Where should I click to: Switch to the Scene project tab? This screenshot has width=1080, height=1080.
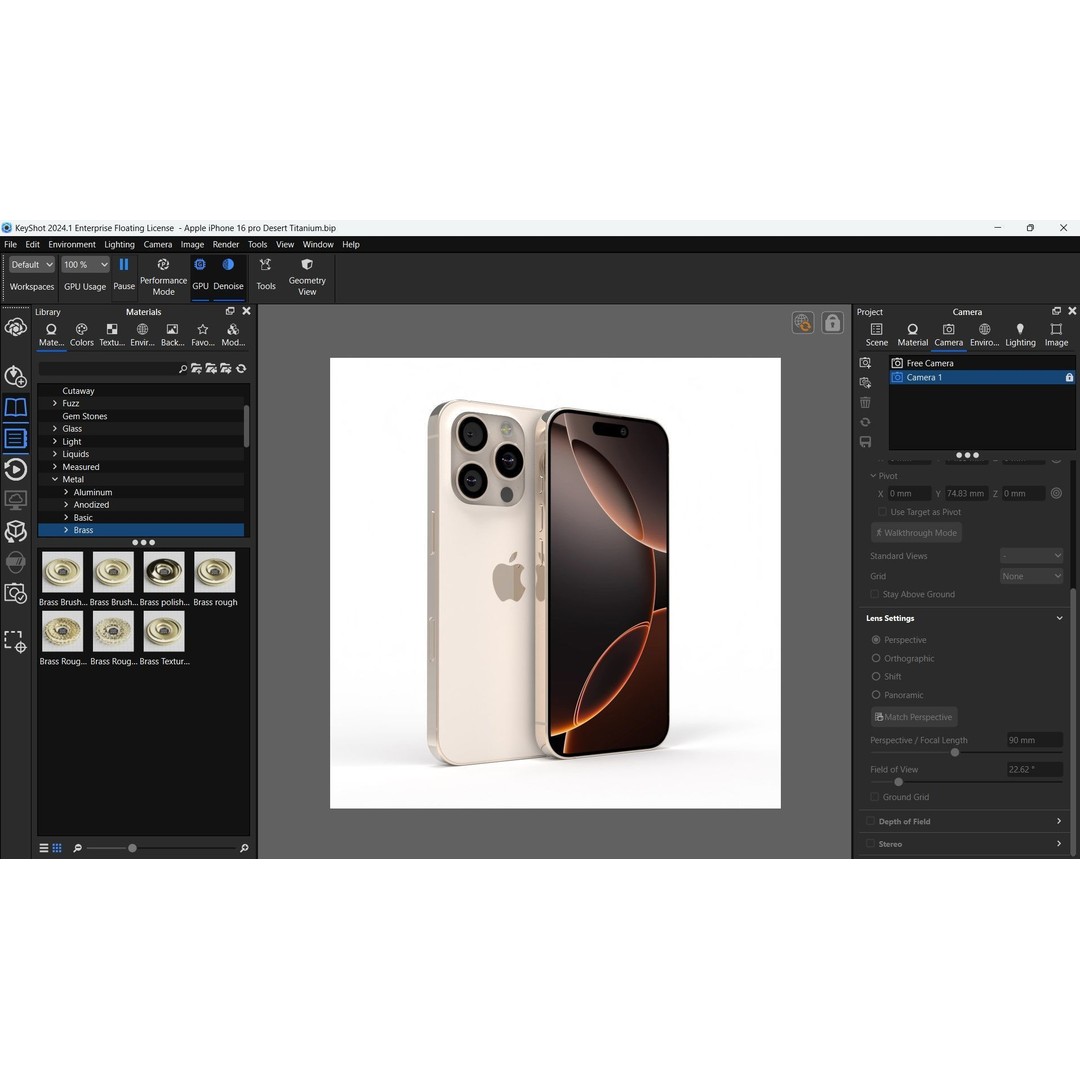[876, 335]
